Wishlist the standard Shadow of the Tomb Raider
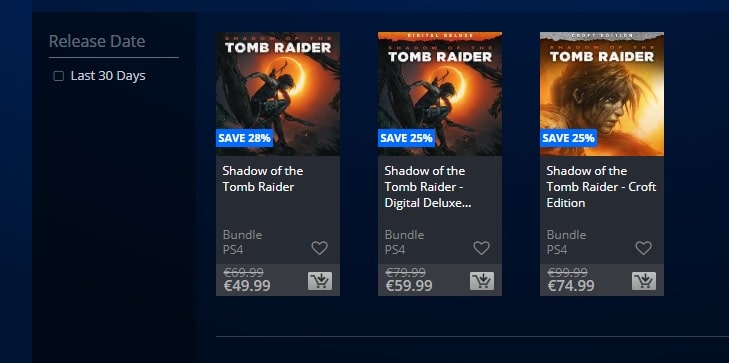 [x=319, y=248]
